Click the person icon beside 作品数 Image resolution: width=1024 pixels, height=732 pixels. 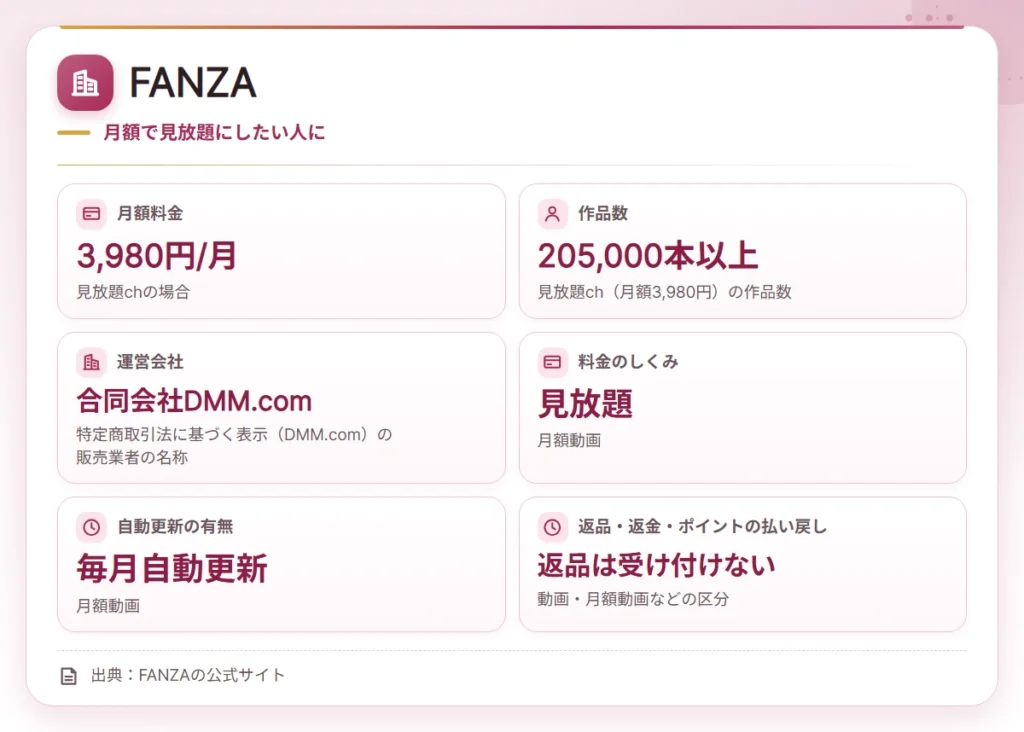(x=552, y=214)
